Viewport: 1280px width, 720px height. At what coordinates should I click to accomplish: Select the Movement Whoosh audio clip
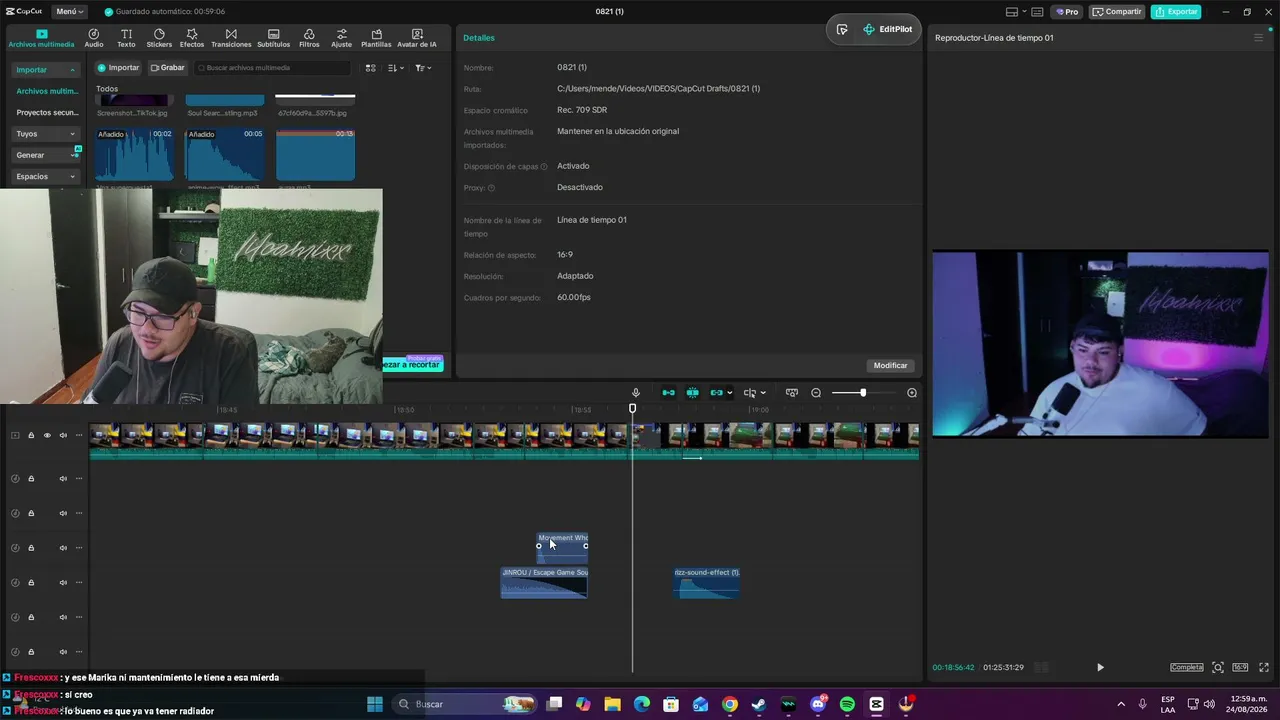(562, 546)
